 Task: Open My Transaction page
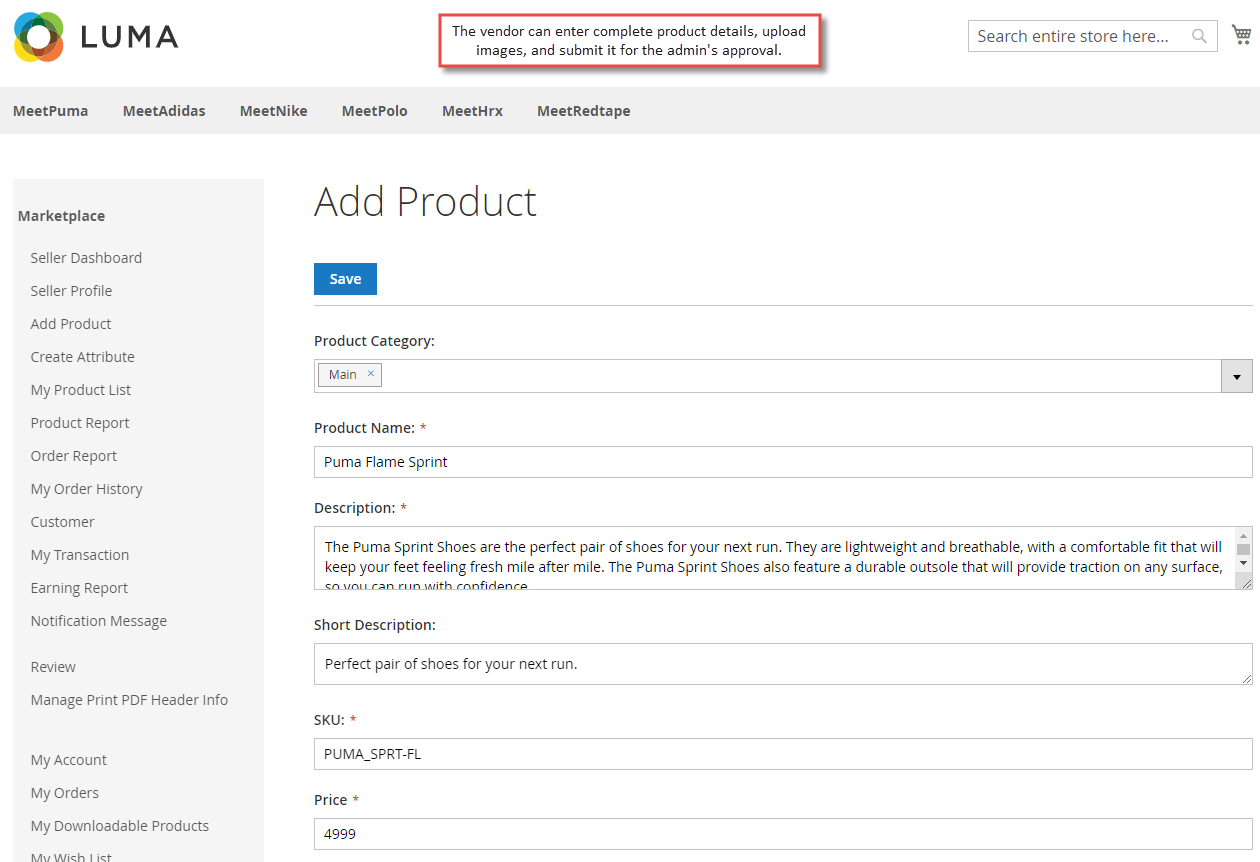(80, 555)
